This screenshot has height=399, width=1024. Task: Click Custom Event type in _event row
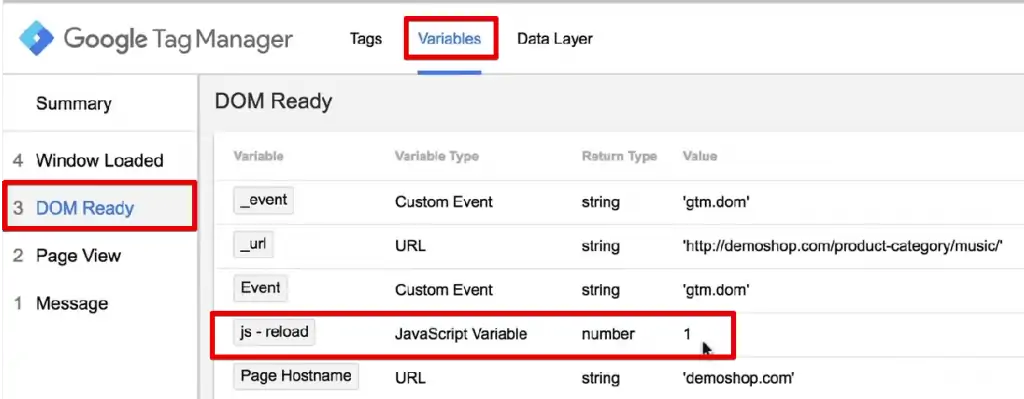443,202
